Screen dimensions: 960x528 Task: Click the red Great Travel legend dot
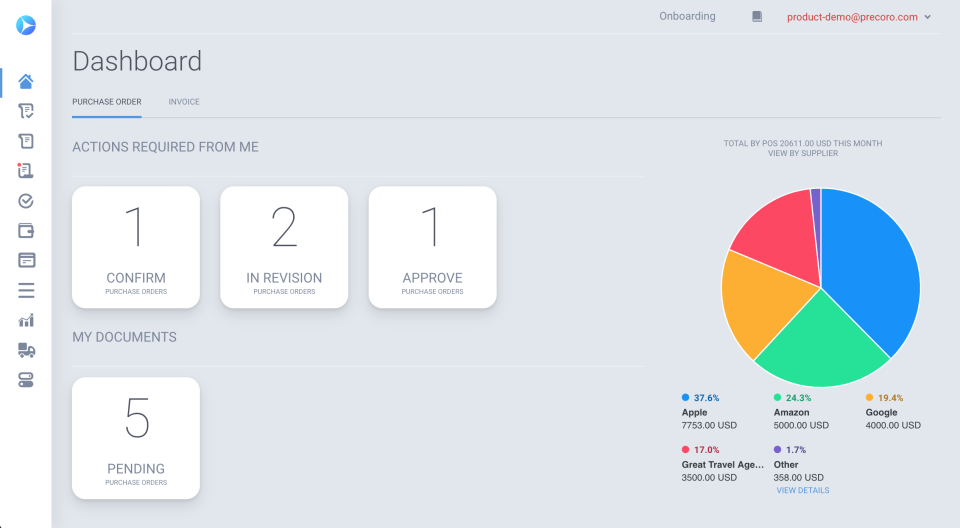[x=685, y=450]
